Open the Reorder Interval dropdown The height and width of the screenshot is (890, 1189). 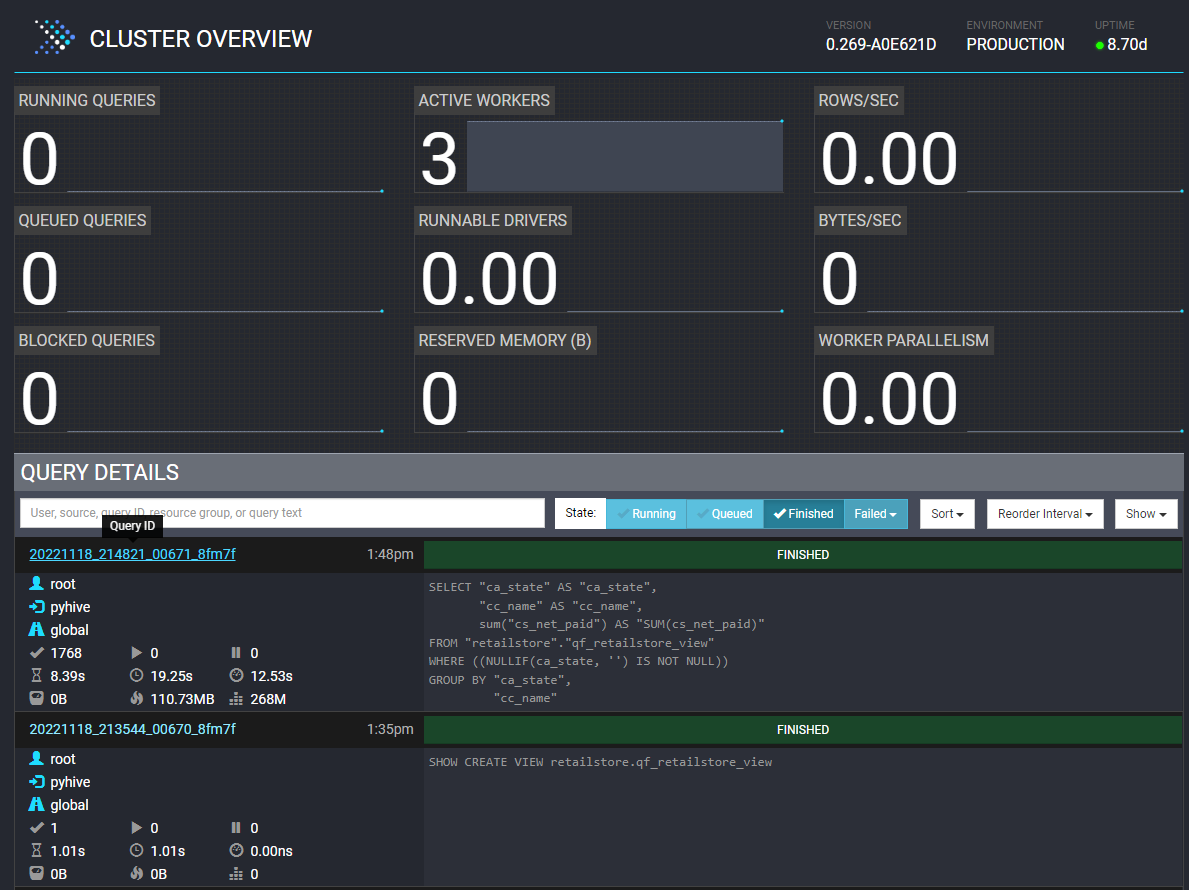tap(1045, 513)
